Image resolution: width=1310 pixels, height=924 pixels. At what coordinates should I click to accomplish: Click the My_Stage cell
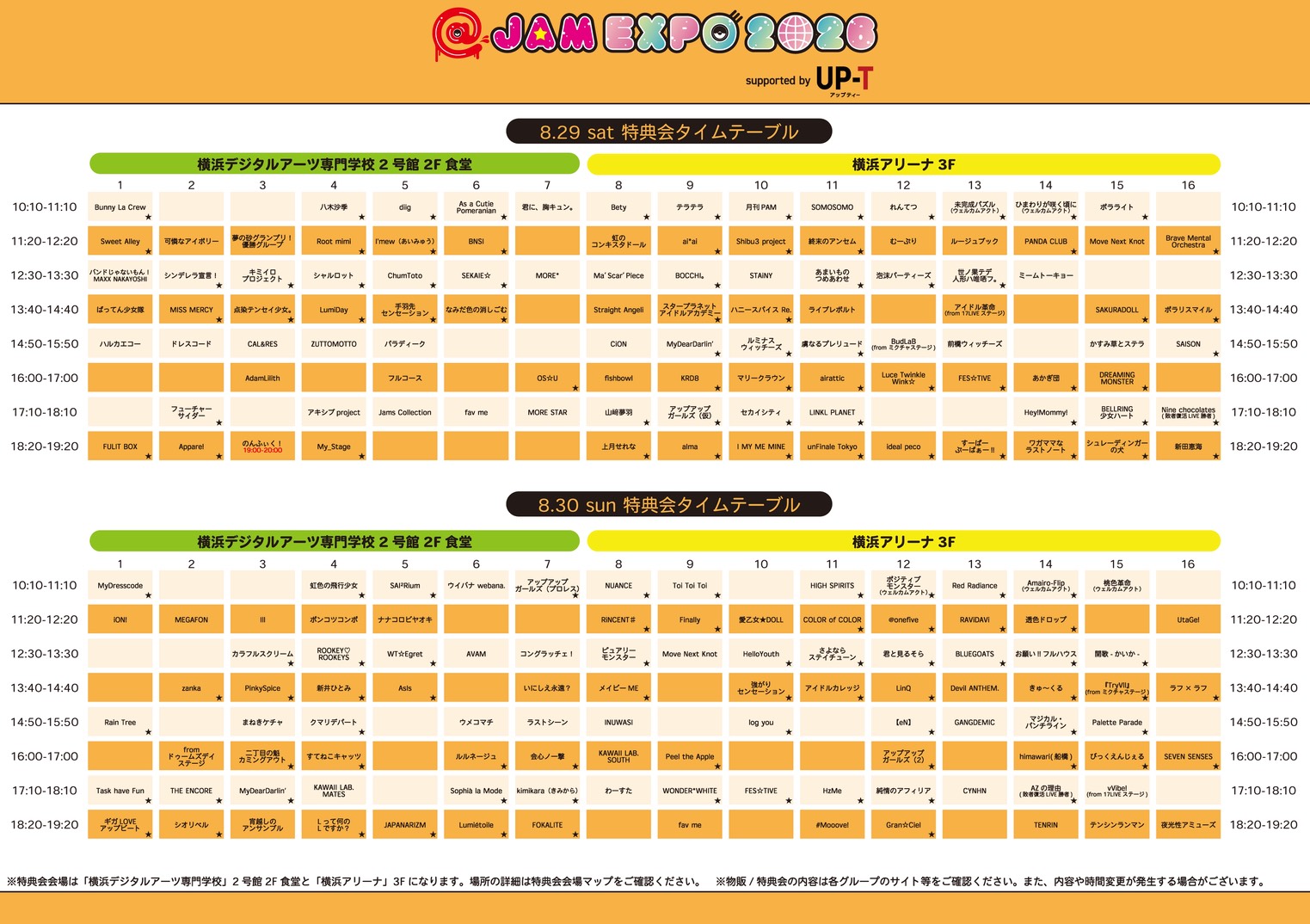[x=334, y=447]
